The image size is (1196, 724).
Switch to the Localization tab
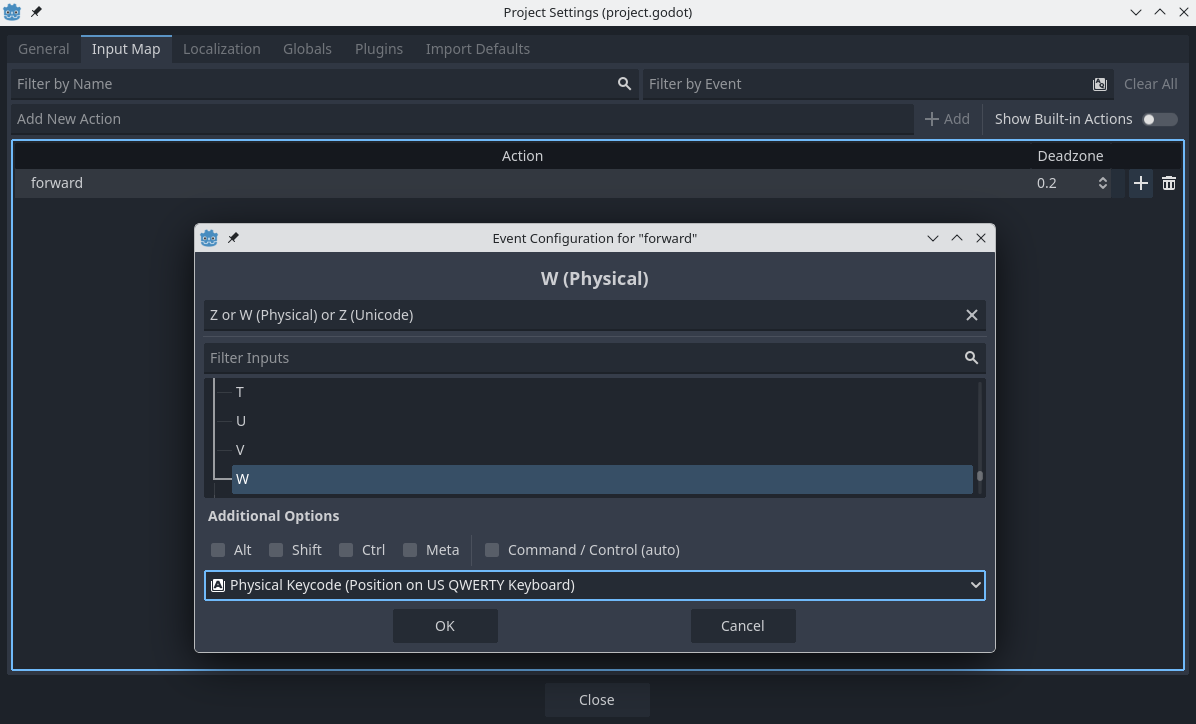221,49
